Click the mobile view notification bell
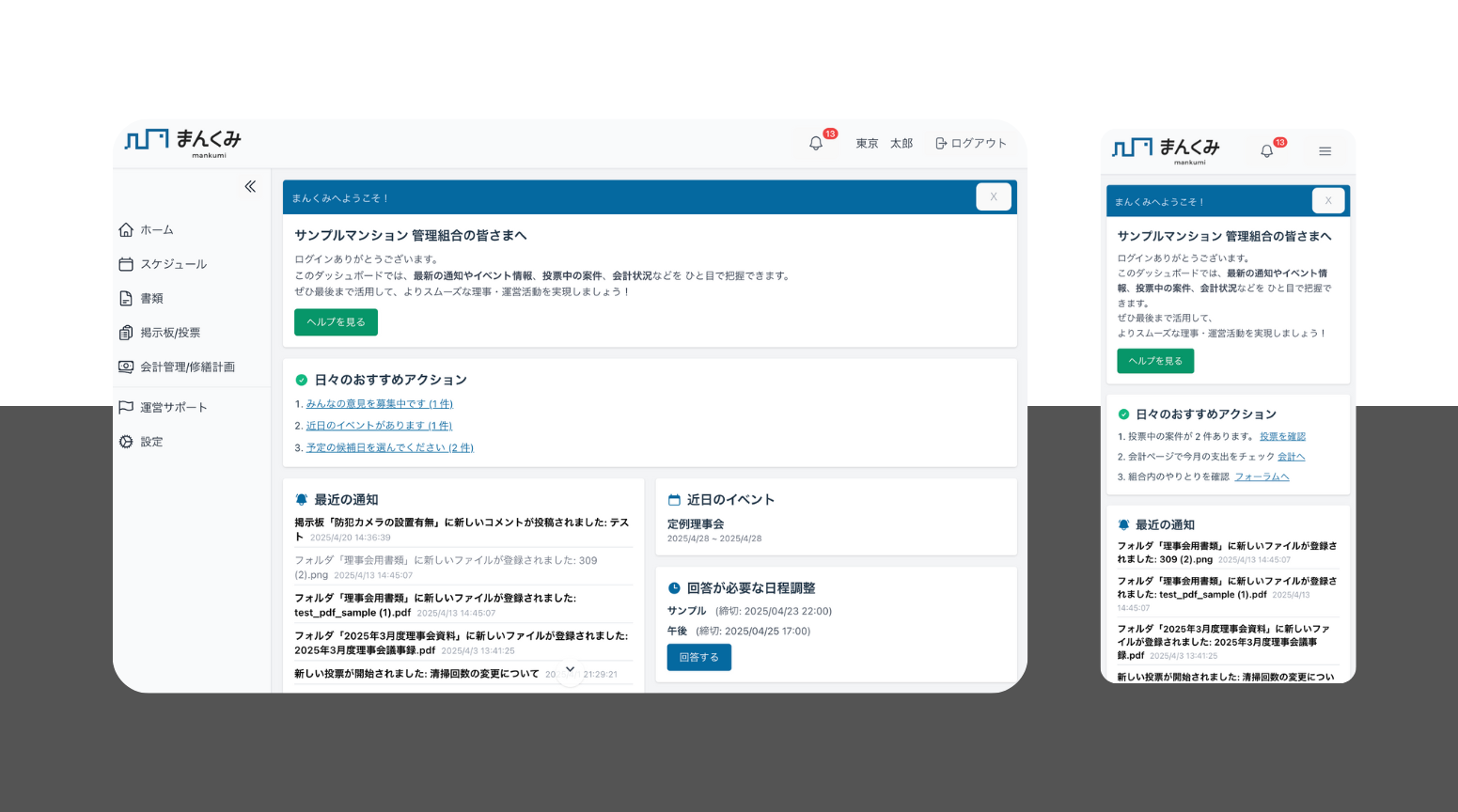The image size is (1458, 812). [1267, 151]
